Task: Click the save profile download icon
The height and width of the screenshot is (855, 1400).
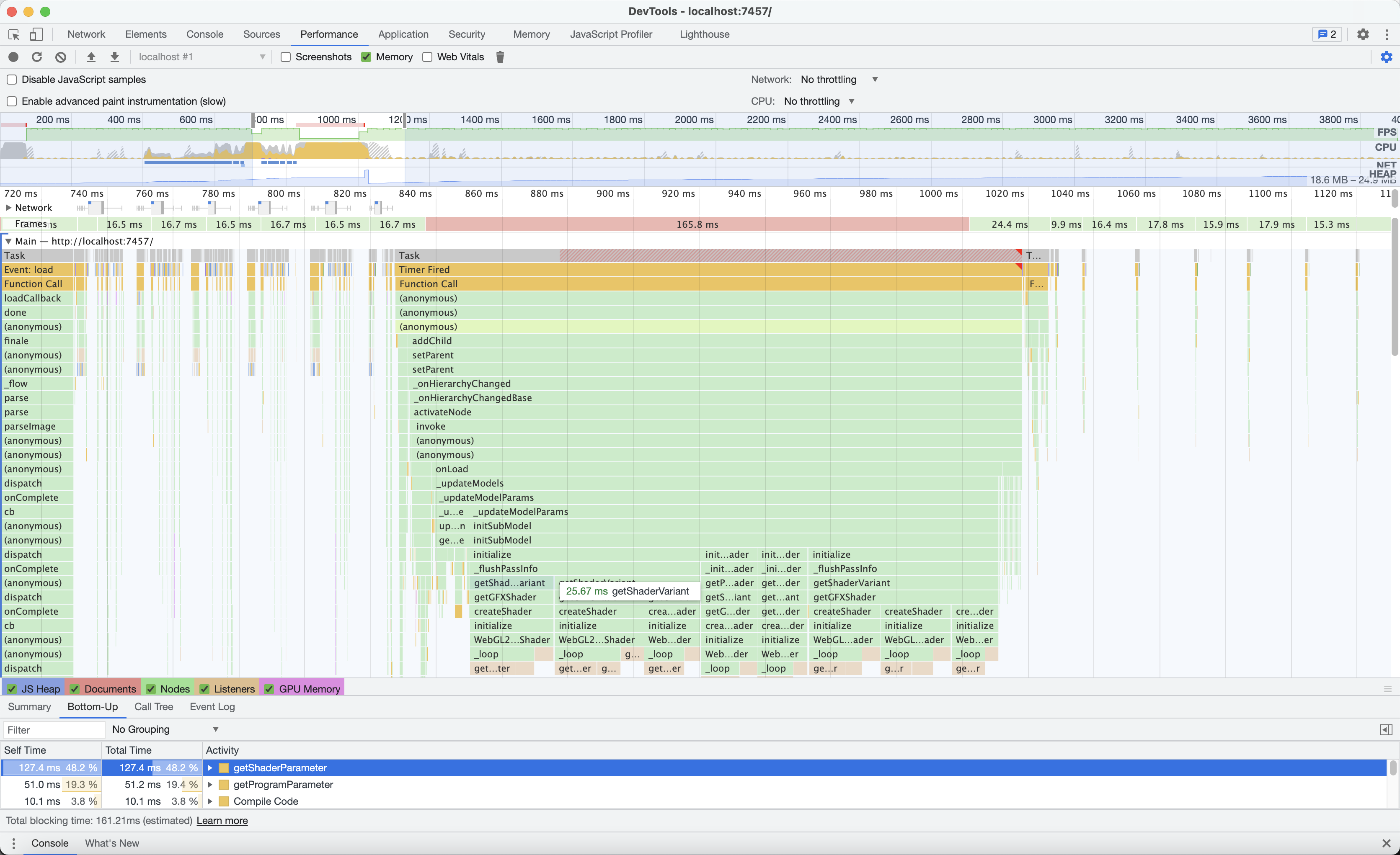Action: 115,57
